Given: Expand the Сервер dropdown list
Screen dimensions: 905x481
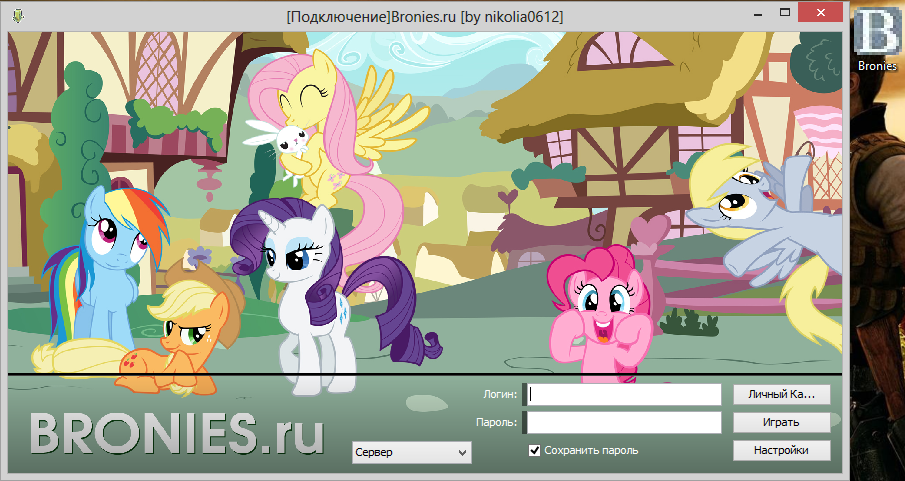Looking at the screenshot, I should click(x=412, y=452).
